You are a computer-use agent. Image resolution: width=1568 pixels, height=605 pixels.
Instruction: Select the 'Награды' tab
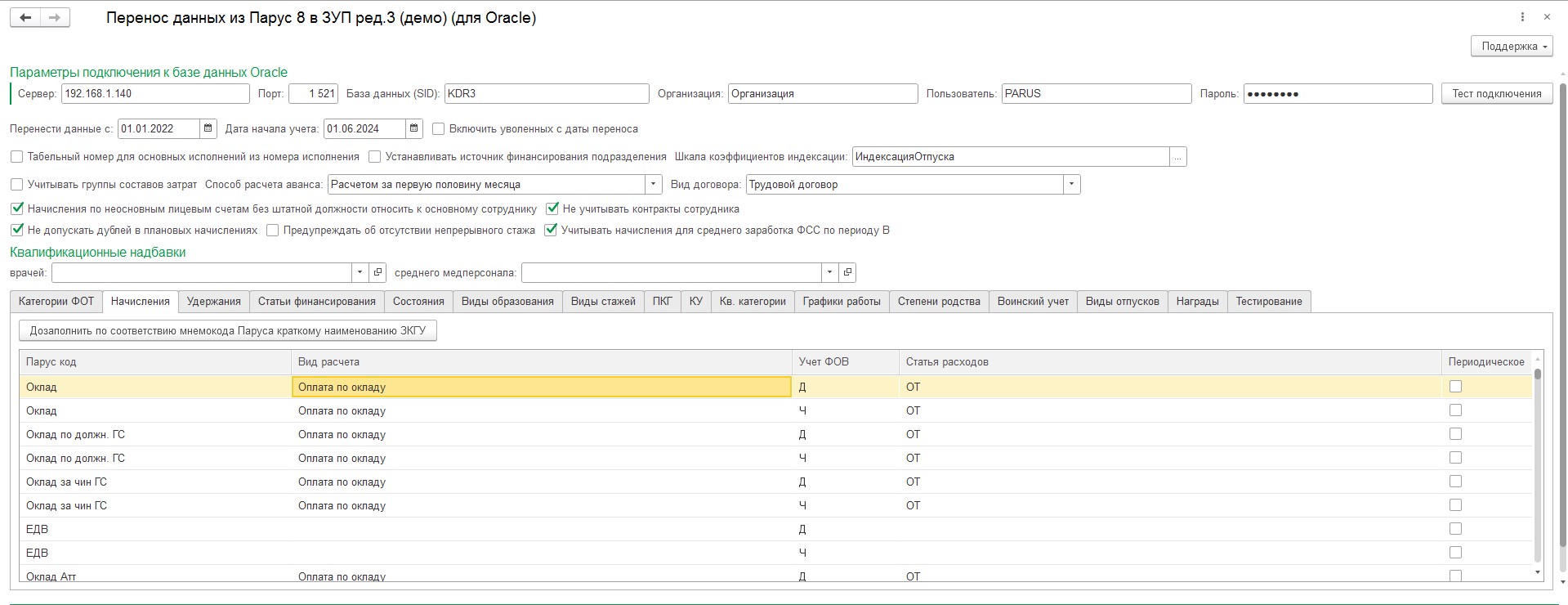click(1198, 302)
